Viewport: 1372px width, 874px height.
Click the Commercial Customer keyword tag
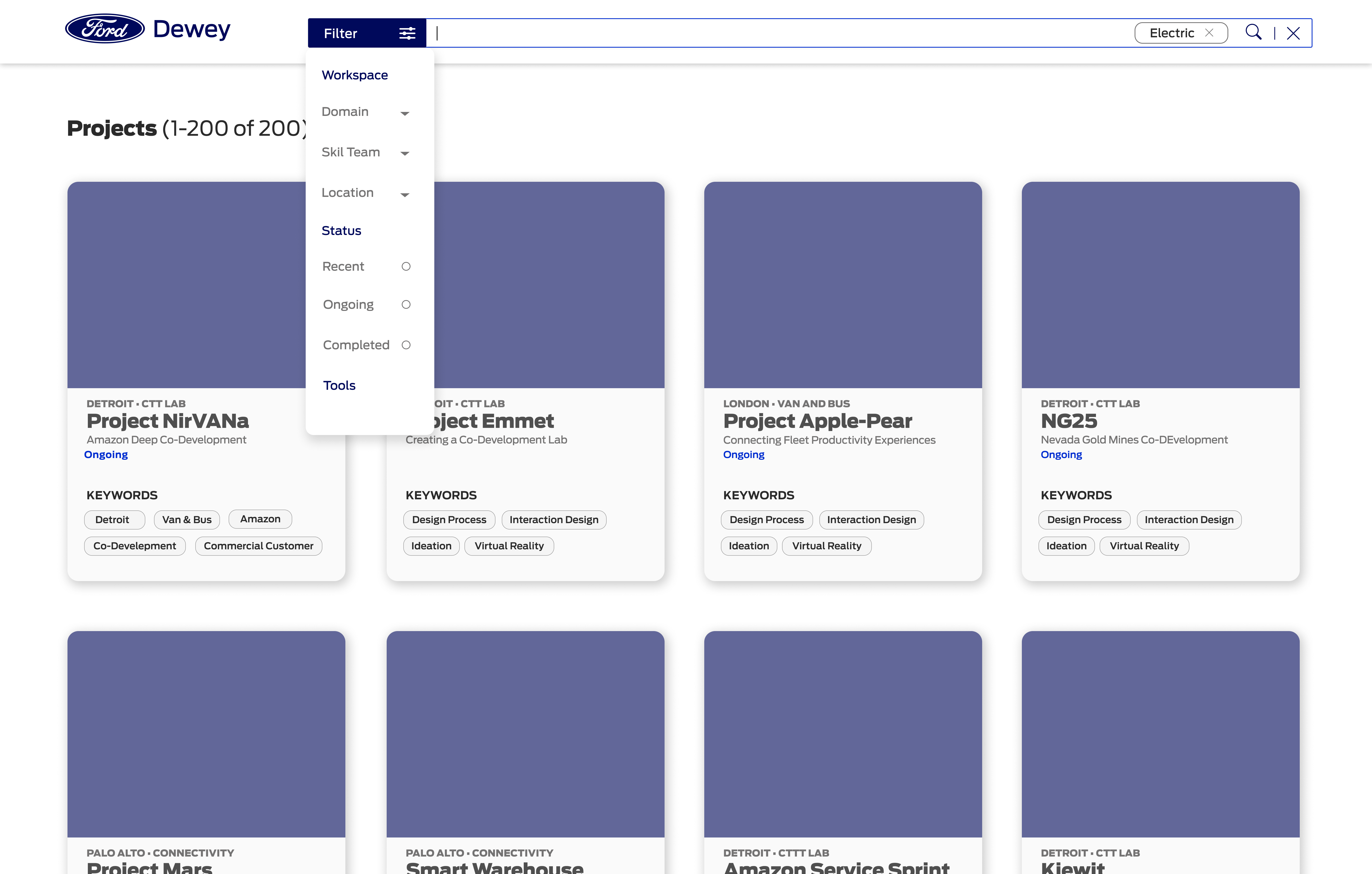pyautogui.click(x=259, y=546)
